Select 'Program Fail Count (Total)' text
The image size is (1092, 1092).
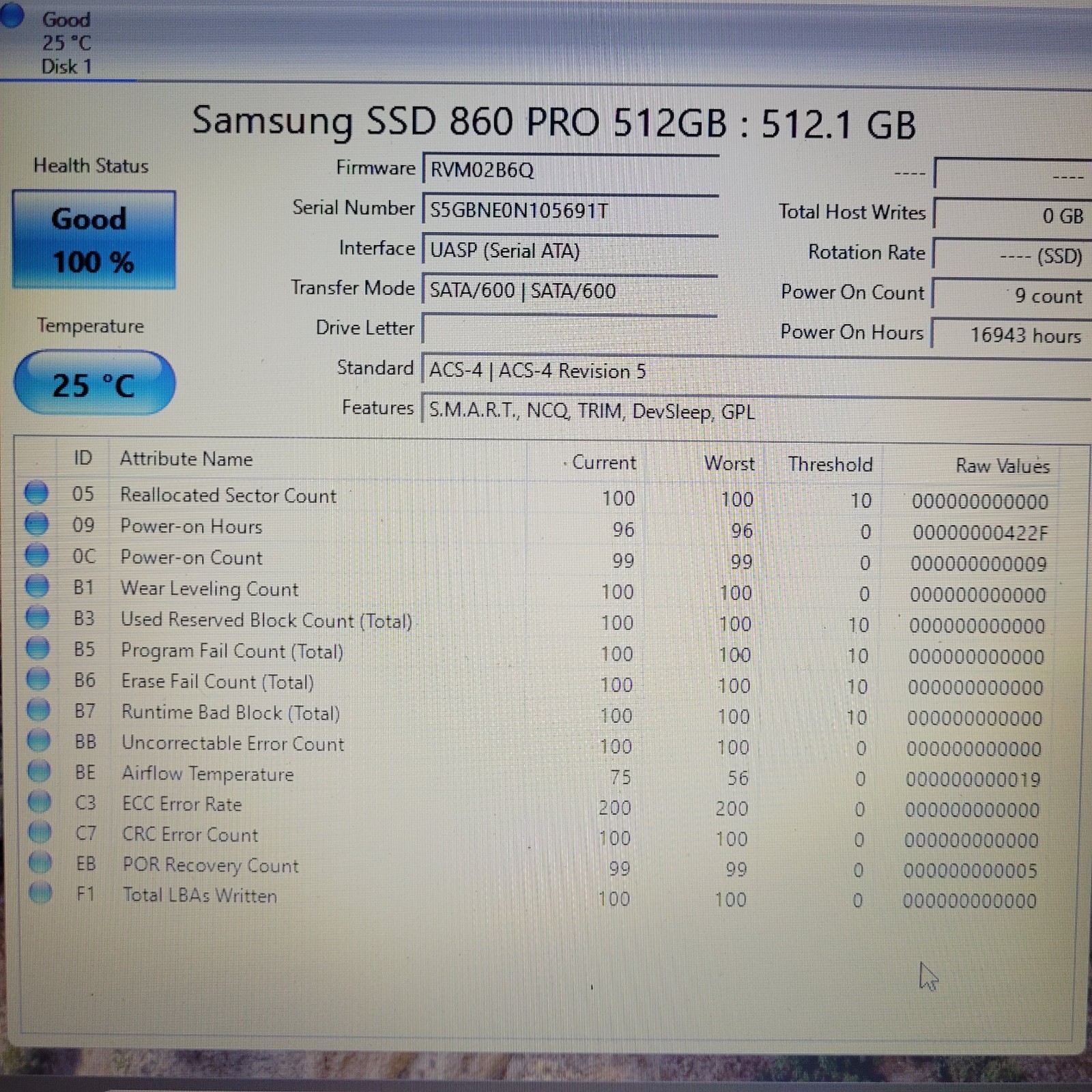[232, 651]
